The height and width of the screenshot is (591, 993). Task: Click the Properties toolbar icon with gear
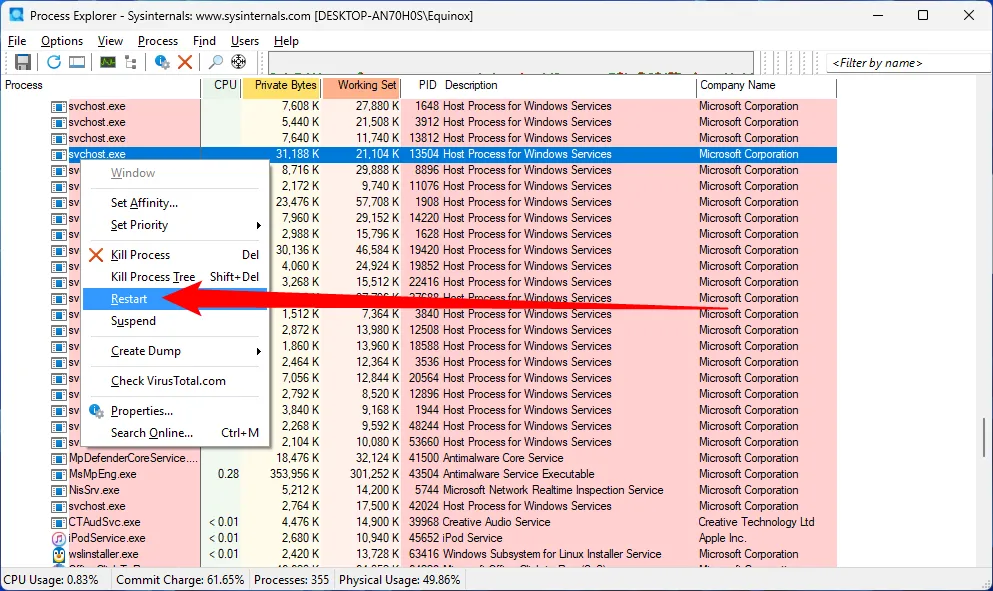point(162,62)
